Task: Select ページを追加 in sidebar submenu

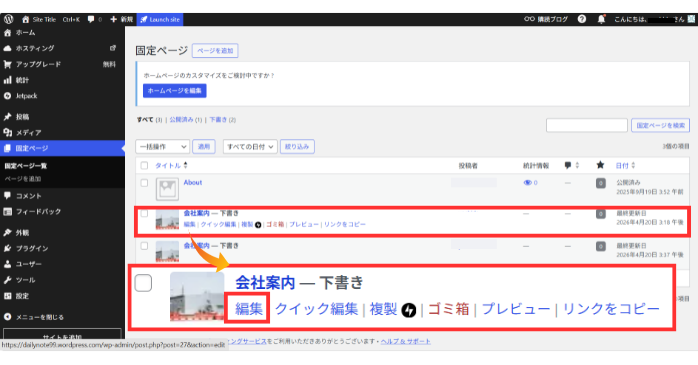Action: coord(23,179)
